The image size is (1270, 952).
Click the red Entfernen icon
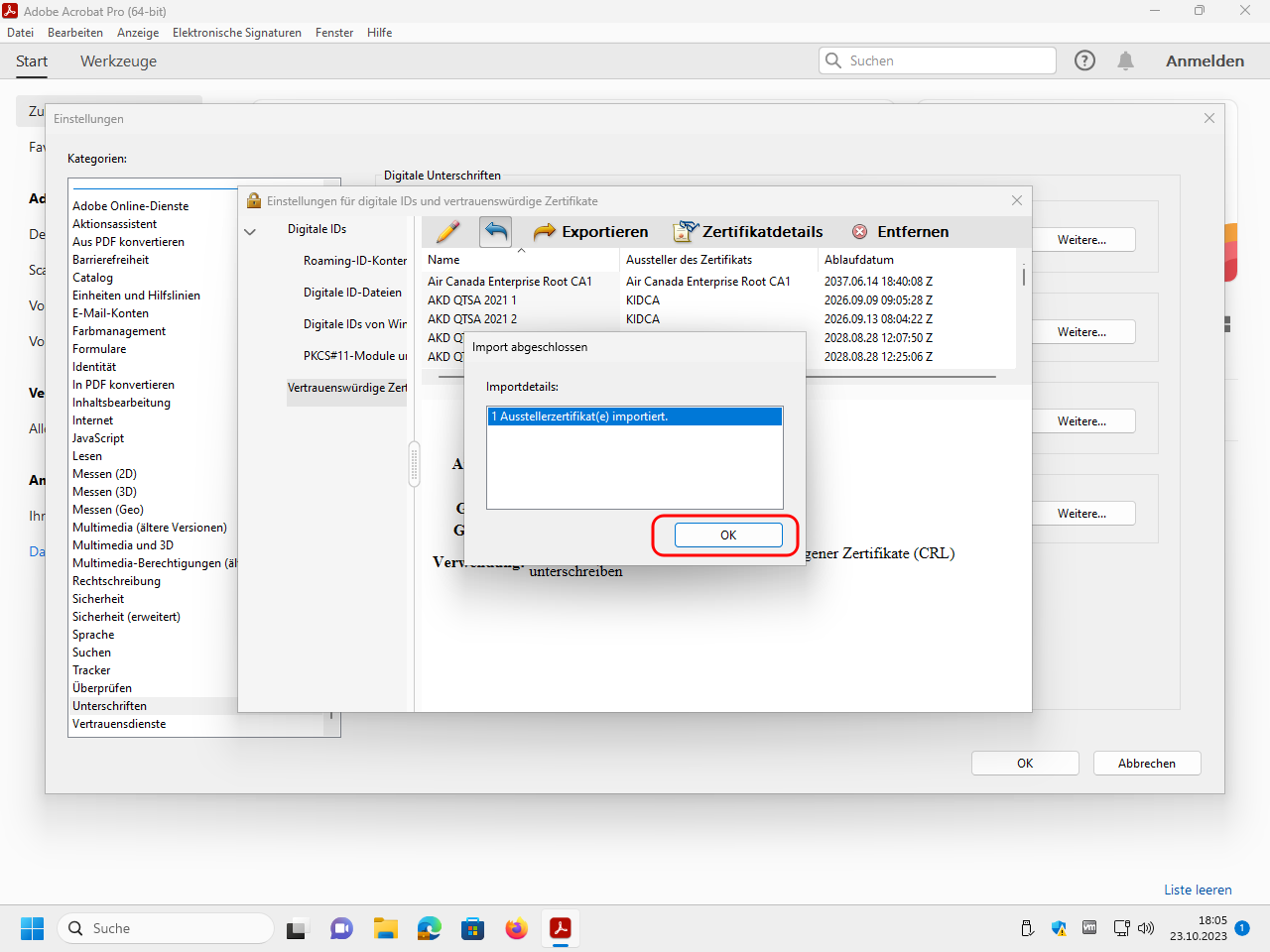tap(859, 231)
